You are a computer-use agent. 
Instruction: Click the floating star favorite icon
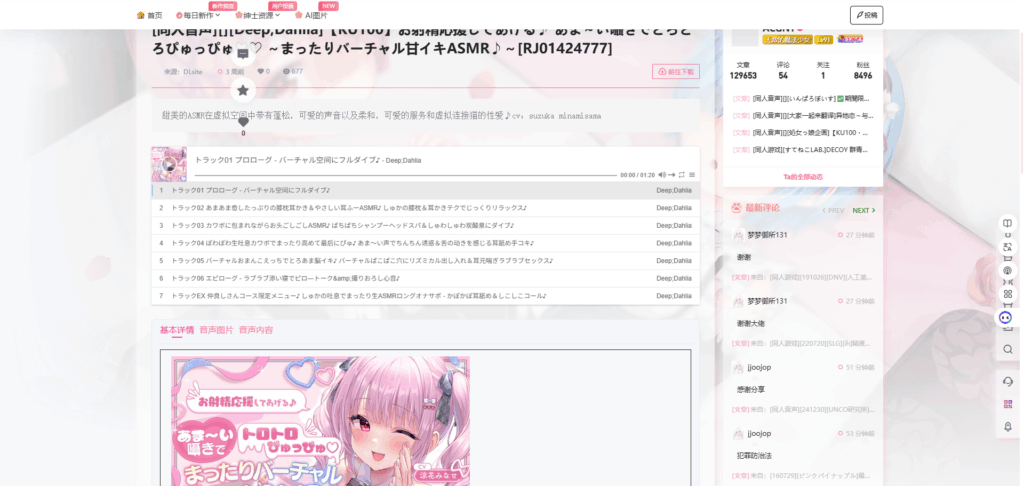tap(243, 90)
